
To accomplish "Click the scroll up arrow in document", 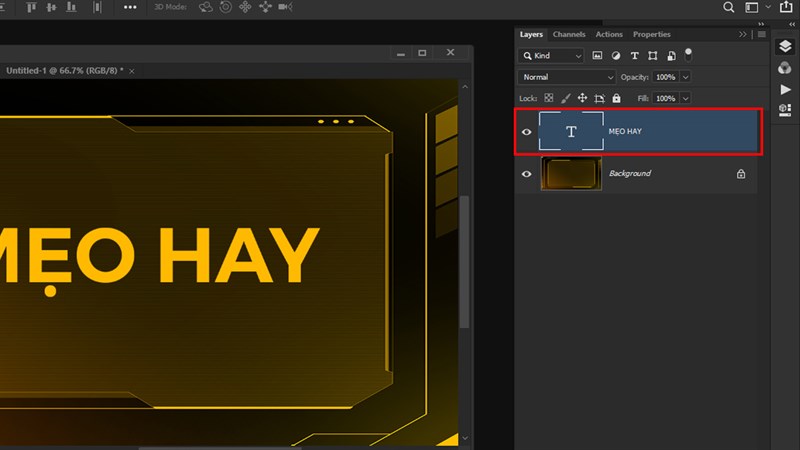I will [x=465, y=87].
